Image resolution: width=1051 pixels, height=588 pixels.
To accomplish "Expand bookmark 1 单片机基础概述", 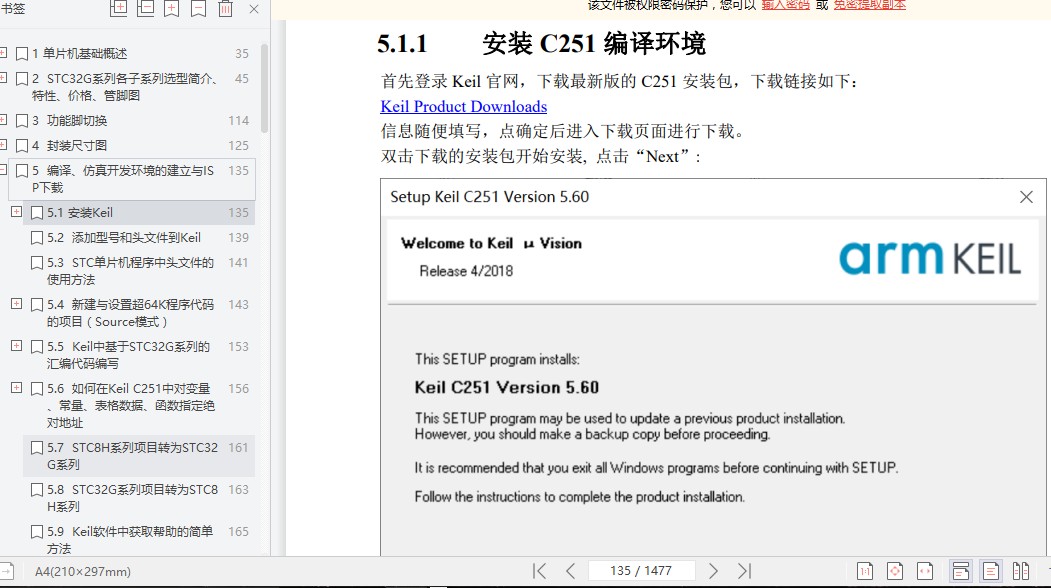I will pos(3,53).
